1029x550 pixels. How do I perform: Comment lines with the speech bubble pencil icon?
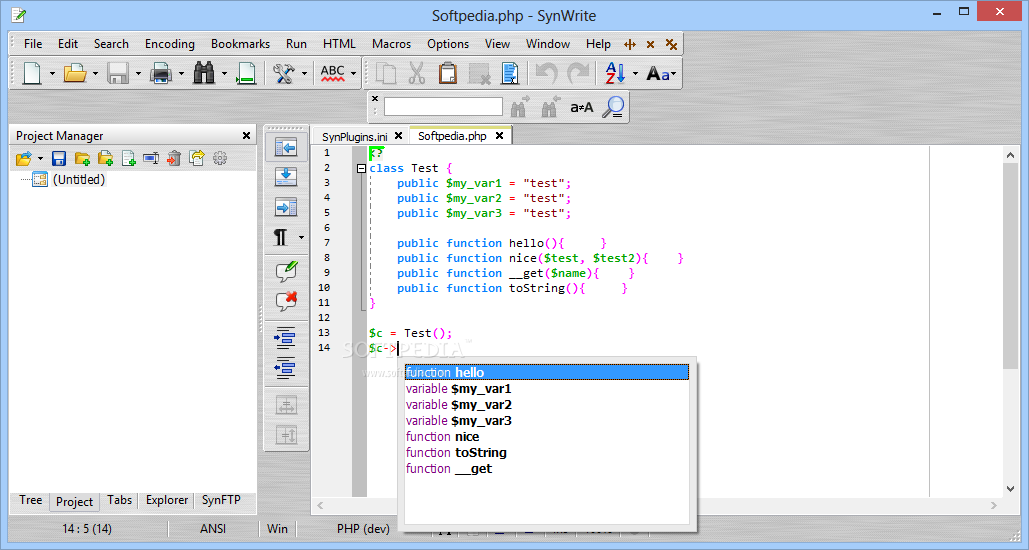tap(286, 271)
